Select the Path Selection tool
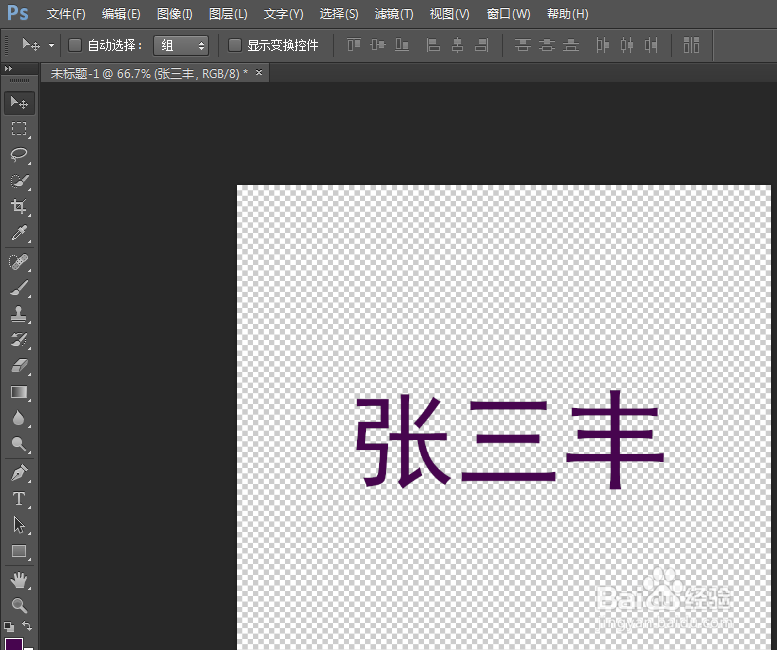Screen dimensions: 777x650 pyautogui.click(x=19, y=525)
